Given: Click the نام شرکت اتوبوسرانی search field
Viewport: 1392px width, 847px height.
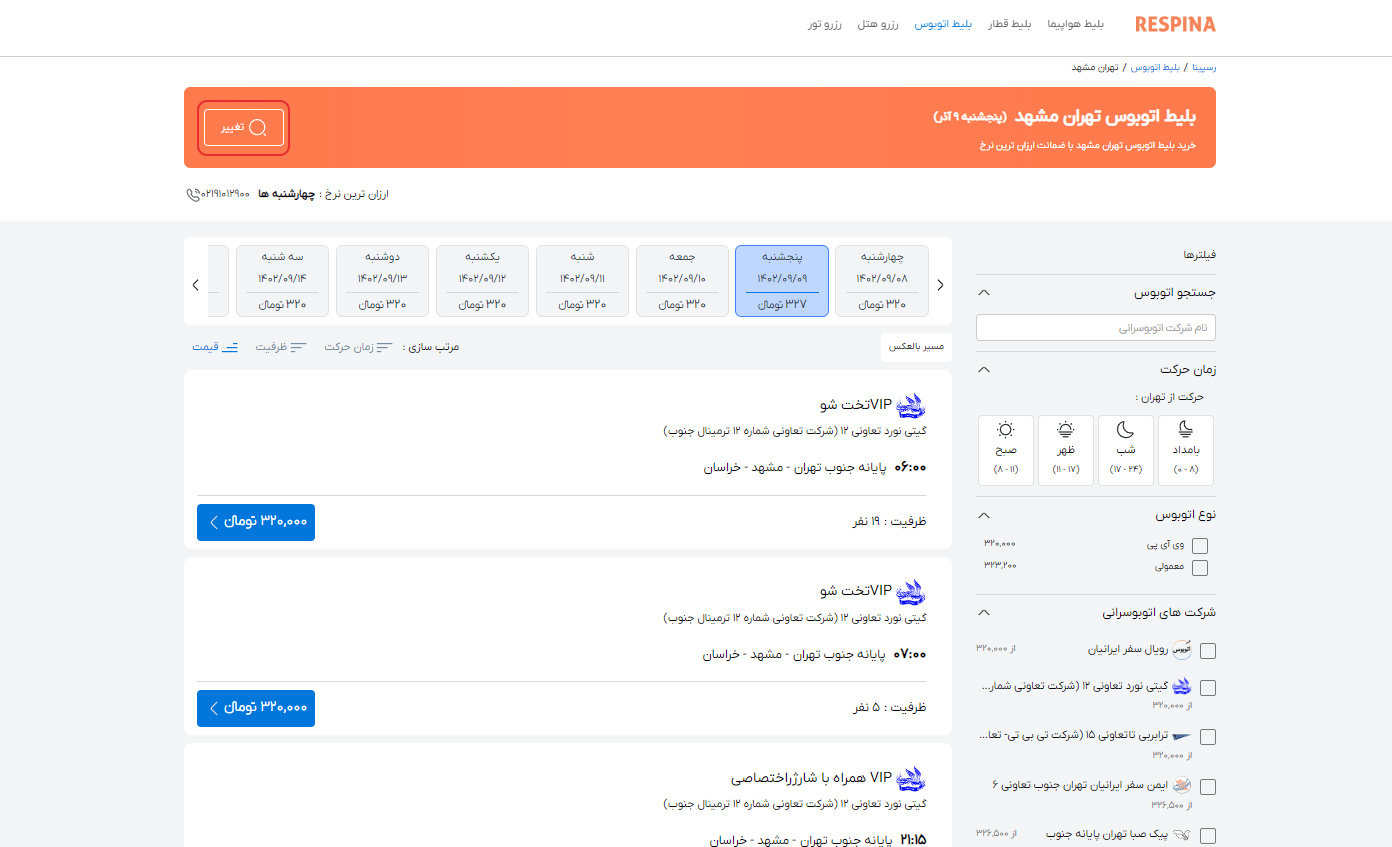Looking at the screenshot, I should [1095, 327].
